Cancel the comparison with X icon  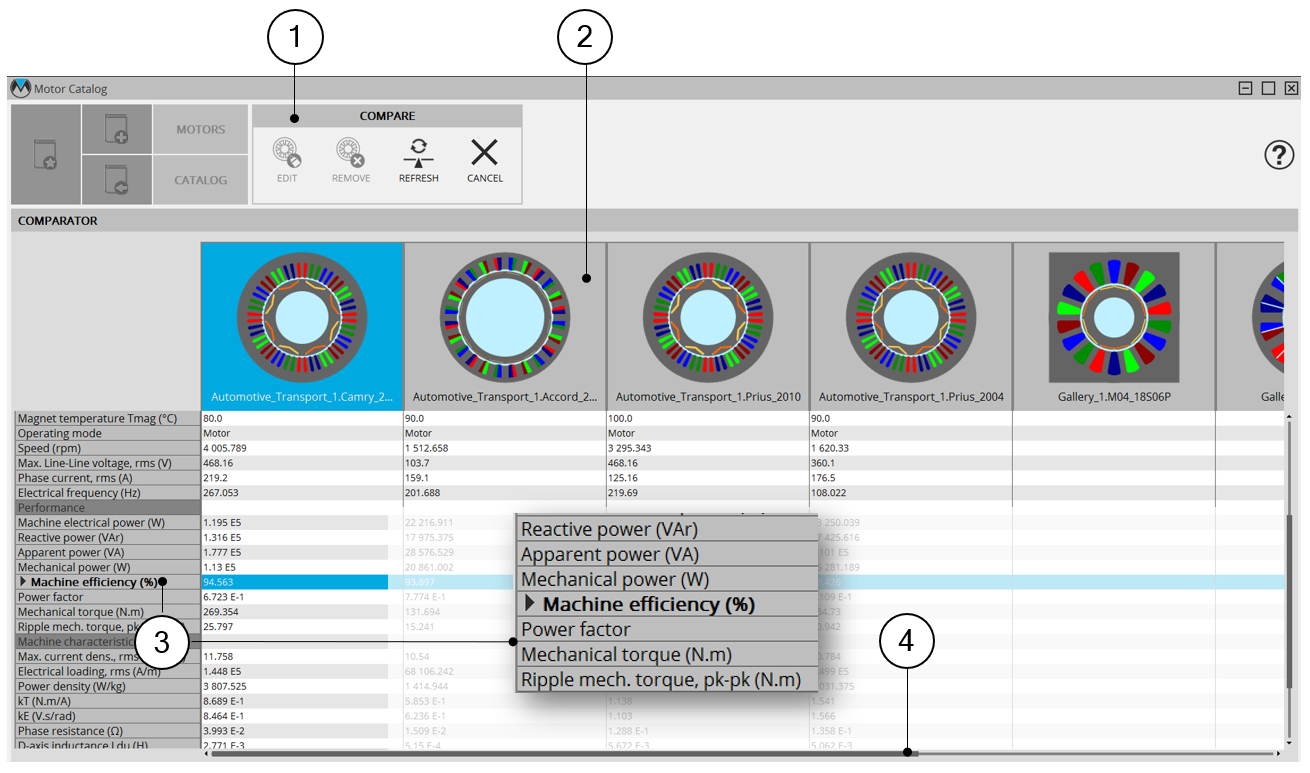484,153
